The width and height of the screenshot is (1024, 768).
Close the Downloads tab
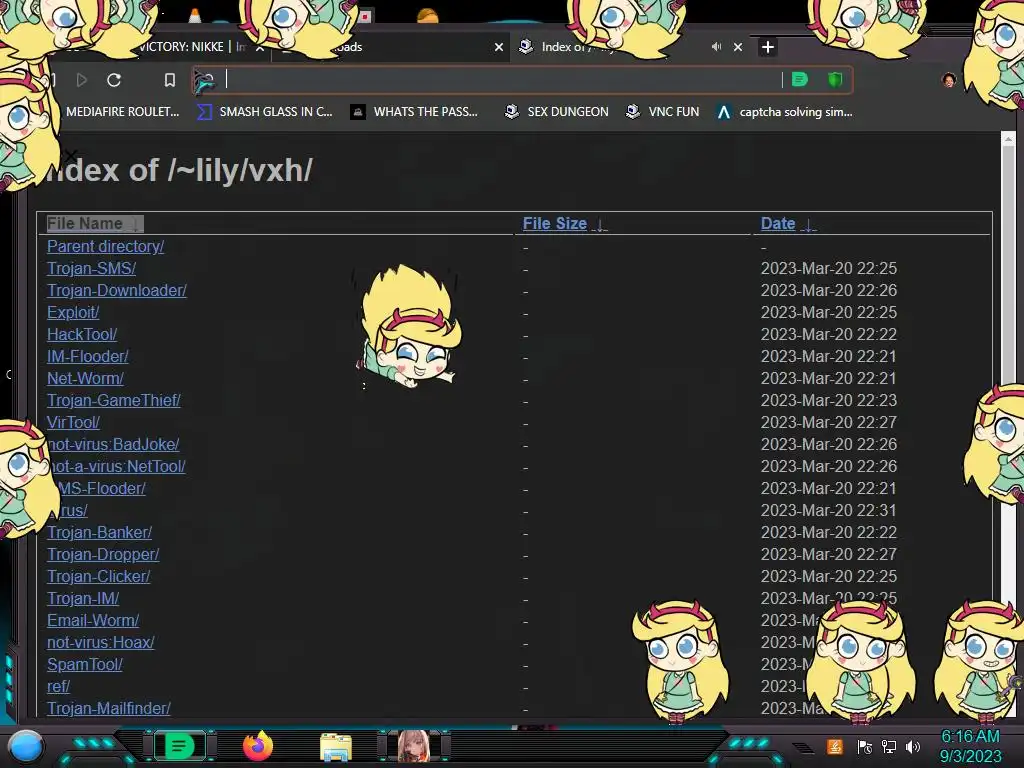[499, 47]
